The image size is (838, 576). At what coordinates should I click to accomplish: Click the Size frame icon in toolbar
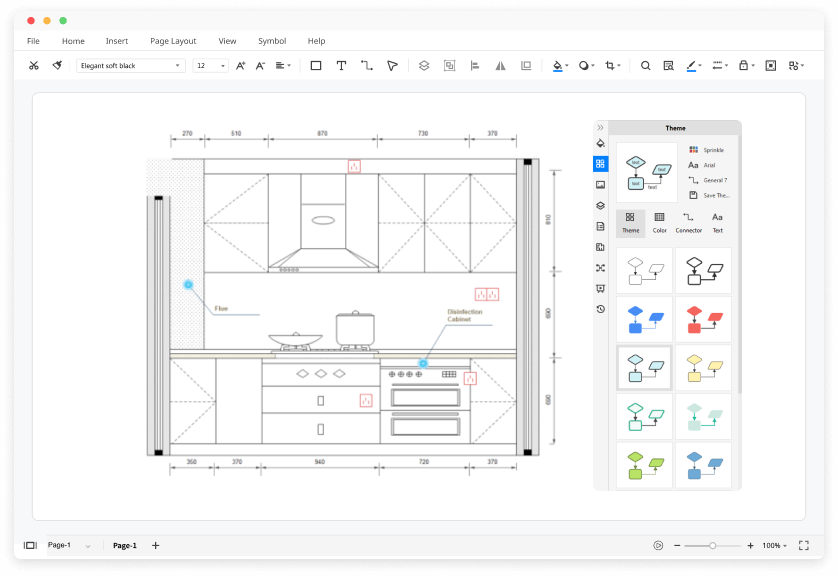(526, 66)
